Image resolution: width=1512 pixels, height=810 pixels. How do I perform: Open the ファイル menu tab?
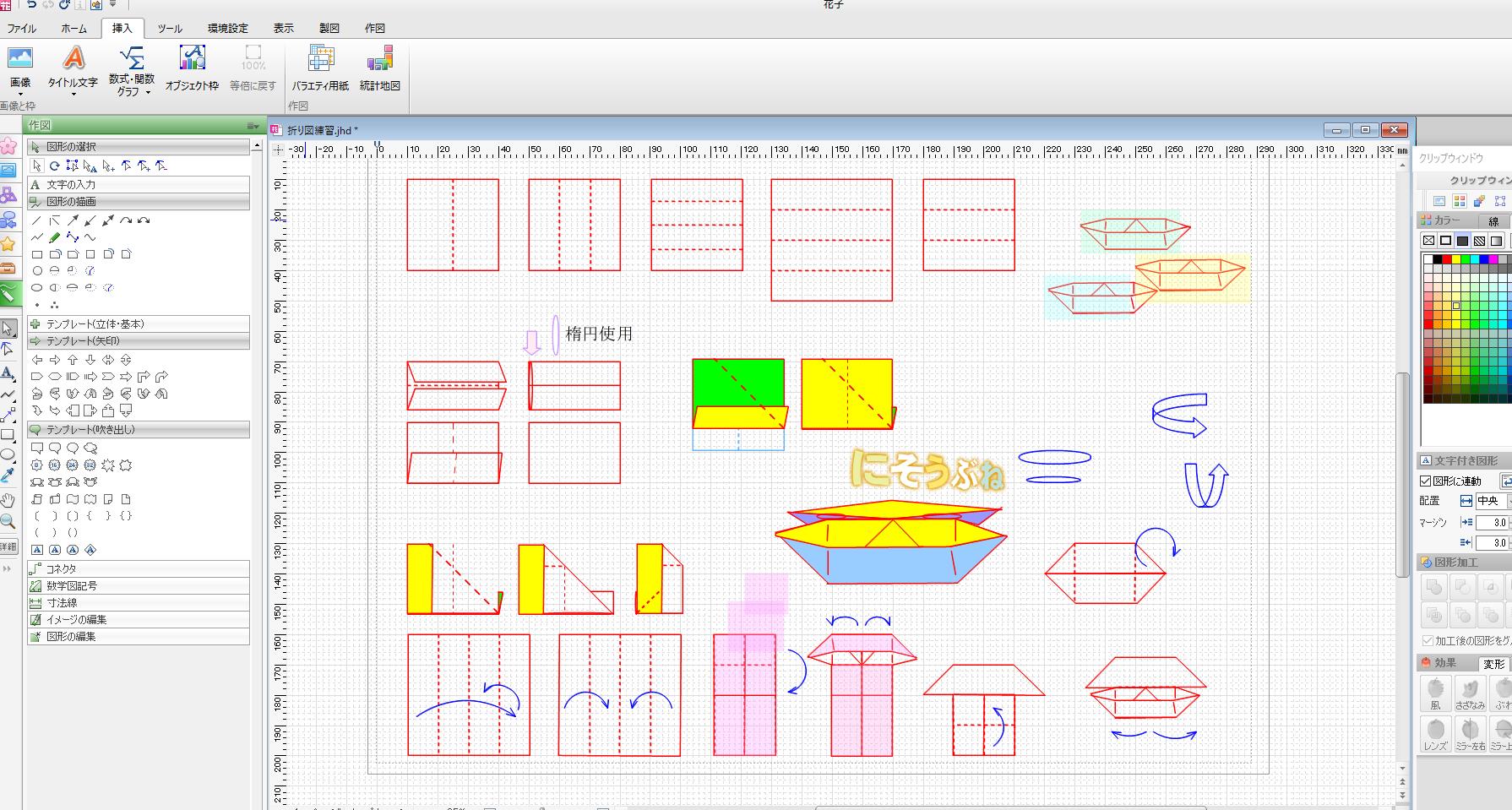coord(22,29)
